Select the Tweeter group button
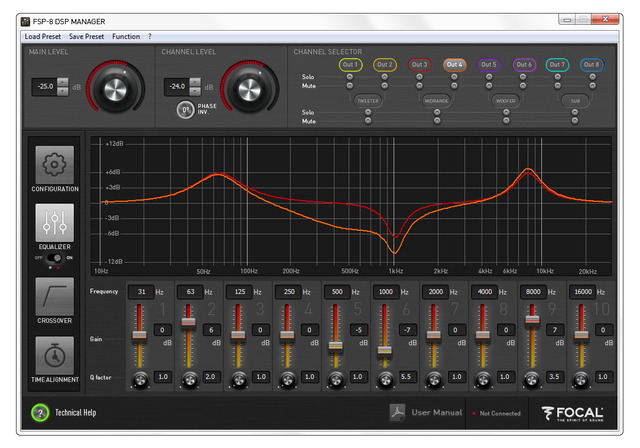This screenshot has width=640, height=448. tap(367, 100)
